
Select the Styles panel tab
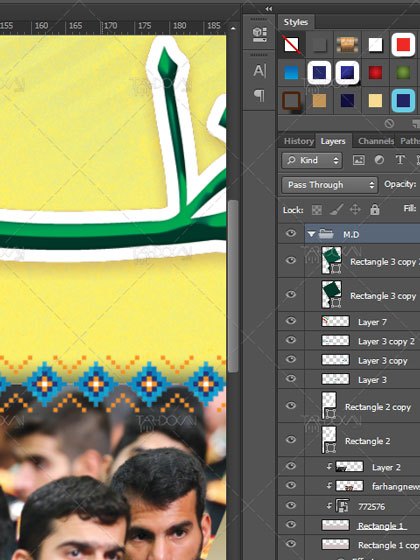pyautogui.click(x=296, y=22)
